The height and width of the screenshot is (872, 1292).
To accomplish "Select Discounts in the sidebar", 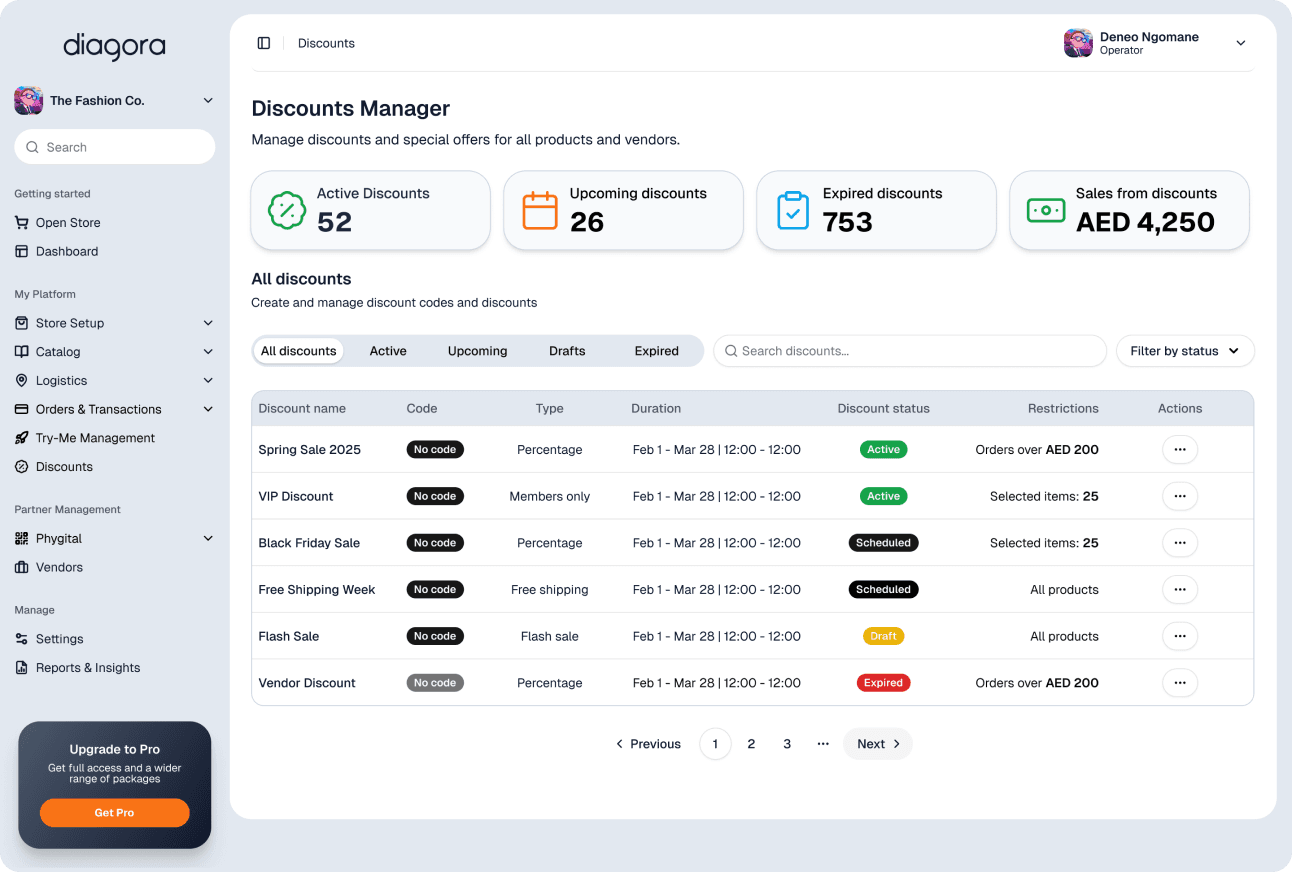I will [x=63, y=466].
